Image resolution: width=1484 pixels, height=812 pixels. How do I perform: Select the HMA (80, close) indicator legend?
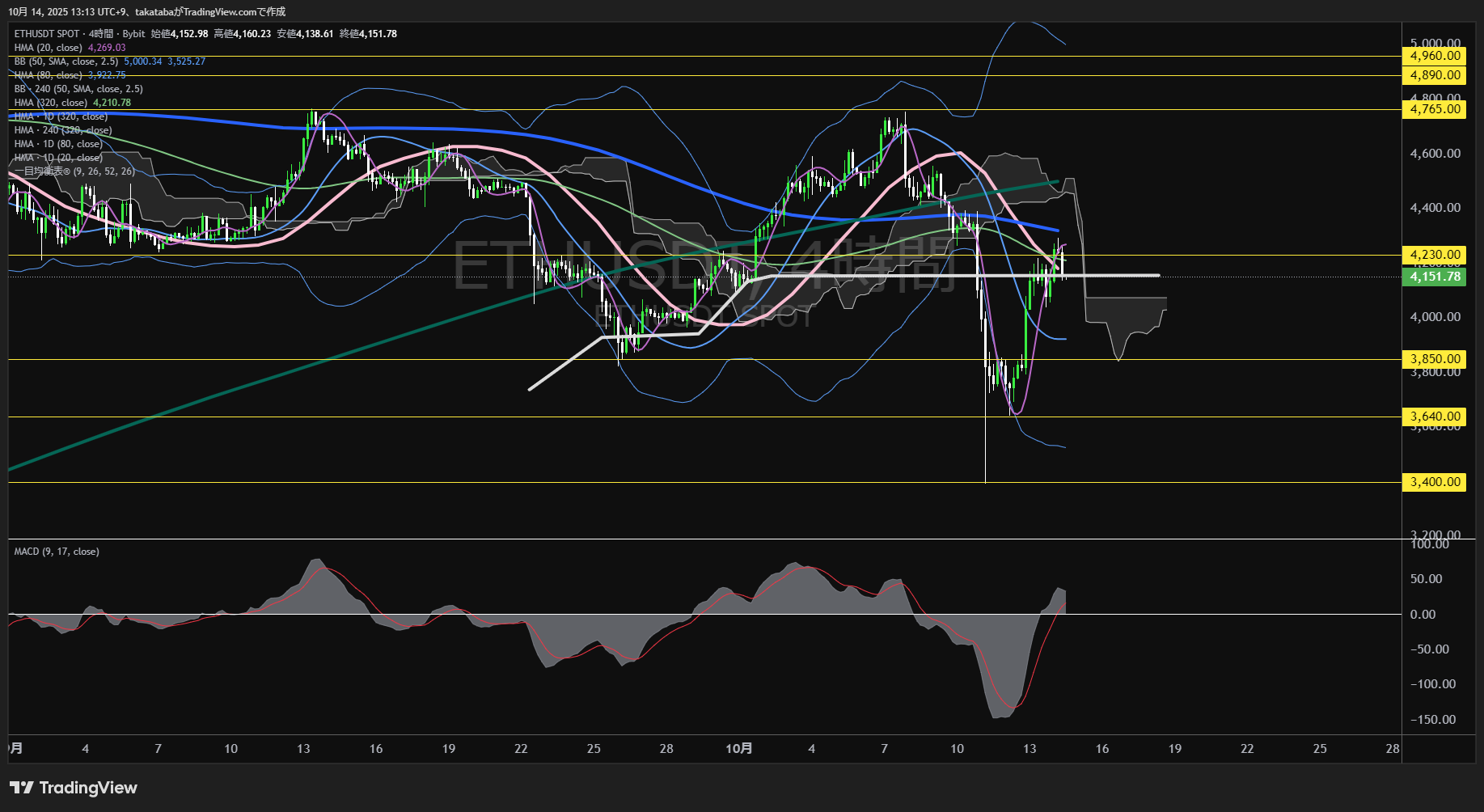[x=49, y=75]
